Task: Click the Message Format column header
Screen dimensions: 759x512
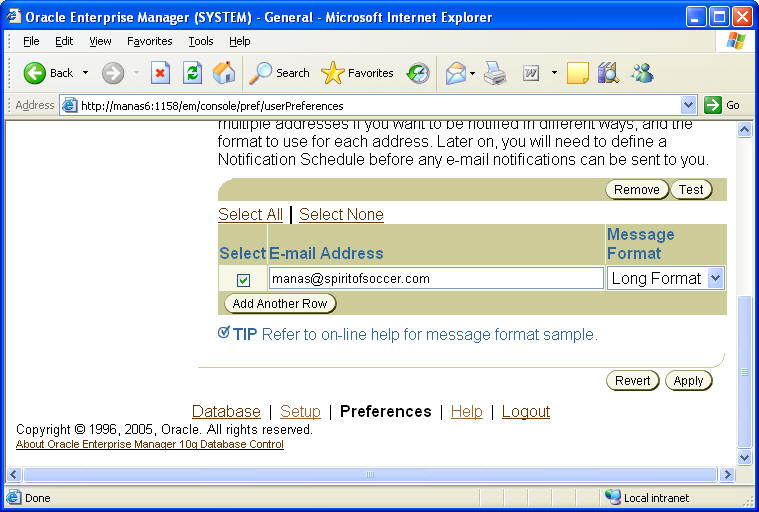Action: point(640,244)
